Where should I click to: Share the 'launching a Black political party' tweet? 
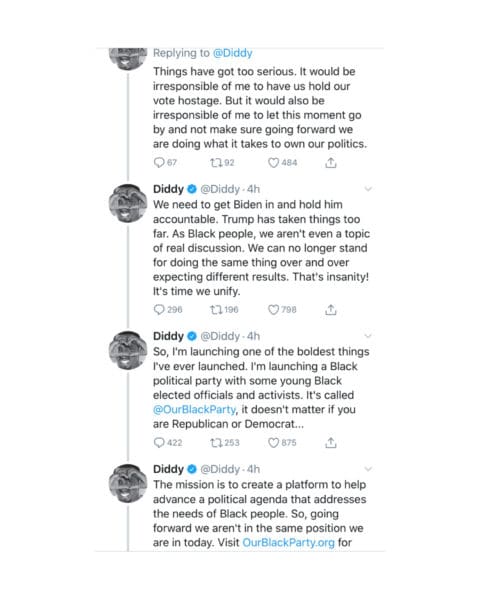(331, 443)
